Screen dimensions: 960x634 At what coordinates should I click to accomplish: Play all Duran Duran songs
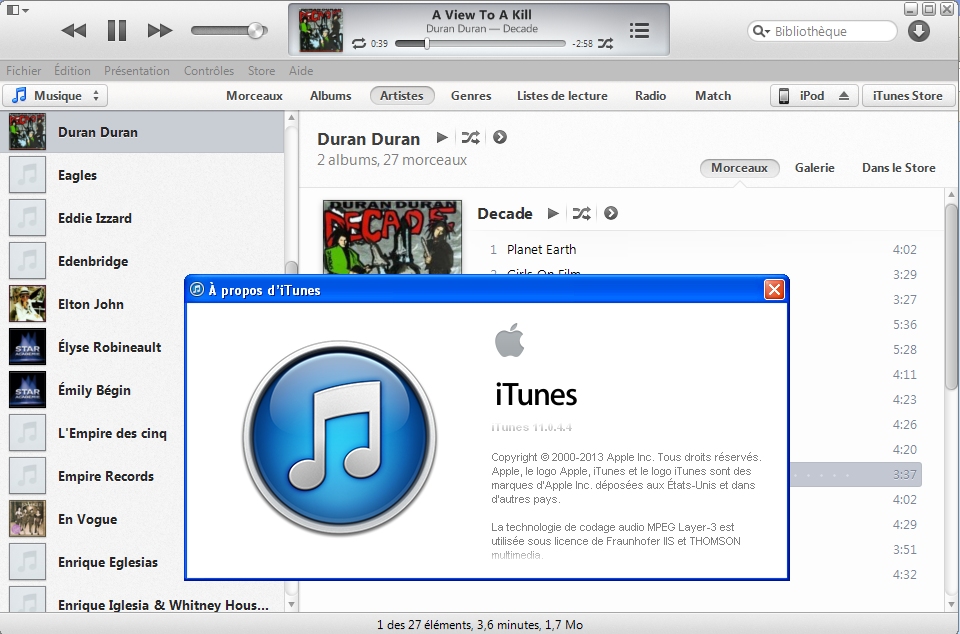click(x=442, y=138)
